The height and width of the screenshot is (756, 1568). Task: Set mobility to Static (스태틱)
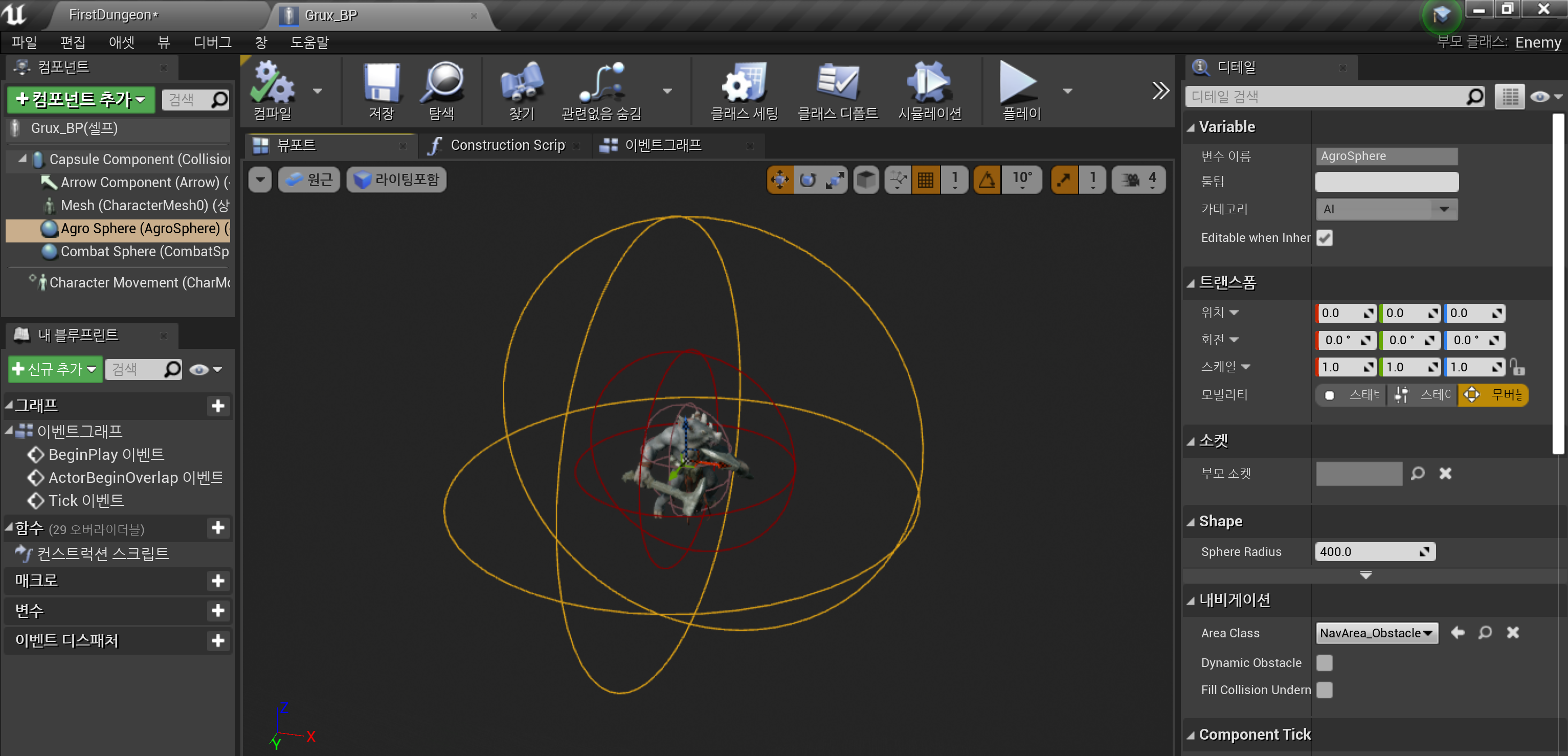click(x=1351, y=394)
